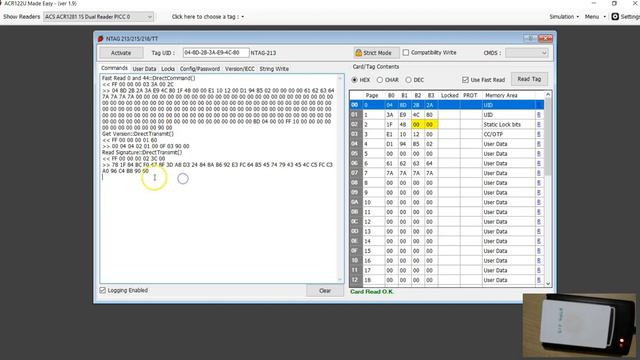
Task: Click the Settings gear icon in top bar
Action: pos(615,16)
